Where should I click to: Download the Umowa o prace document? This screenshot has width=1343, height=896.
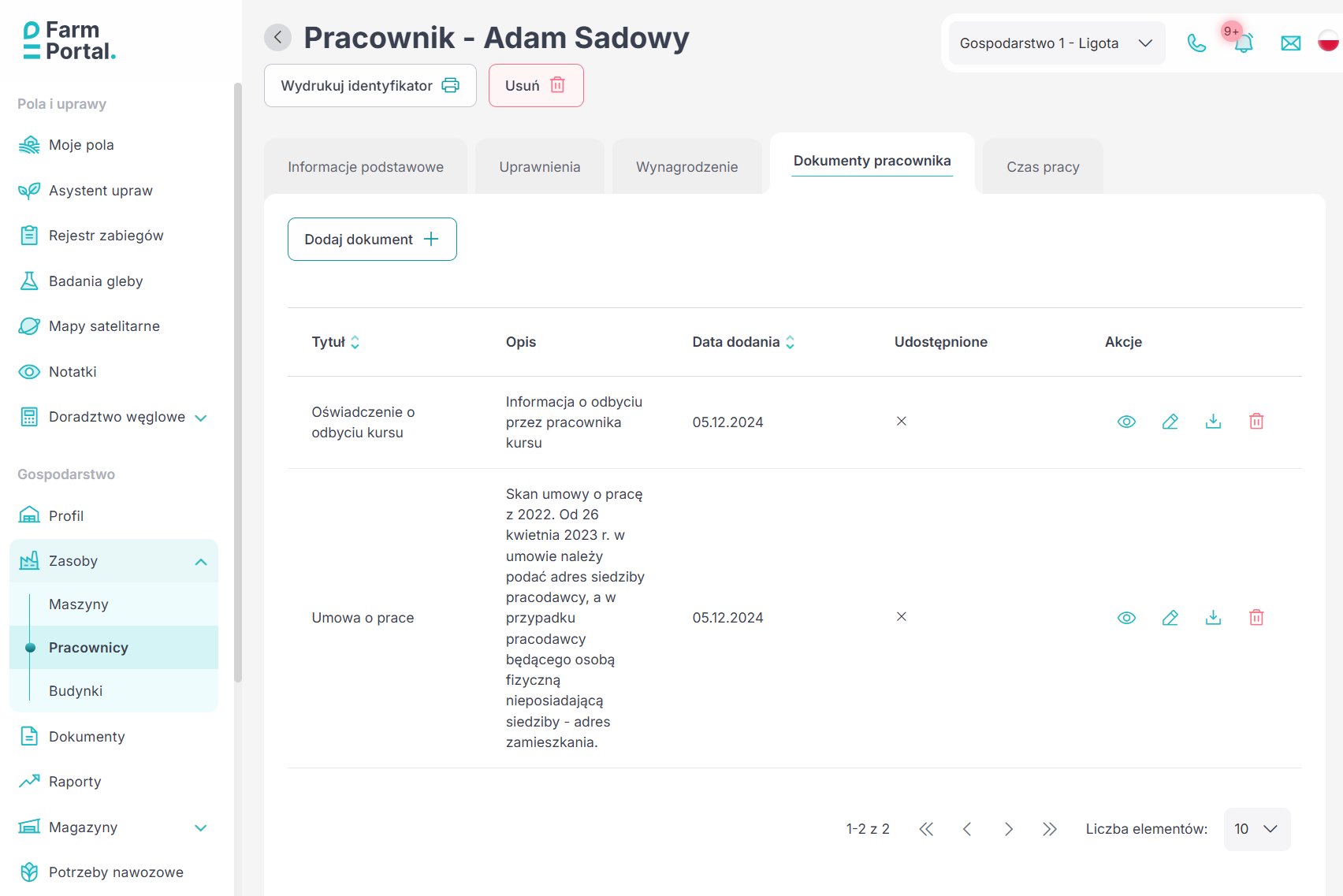1213,618
